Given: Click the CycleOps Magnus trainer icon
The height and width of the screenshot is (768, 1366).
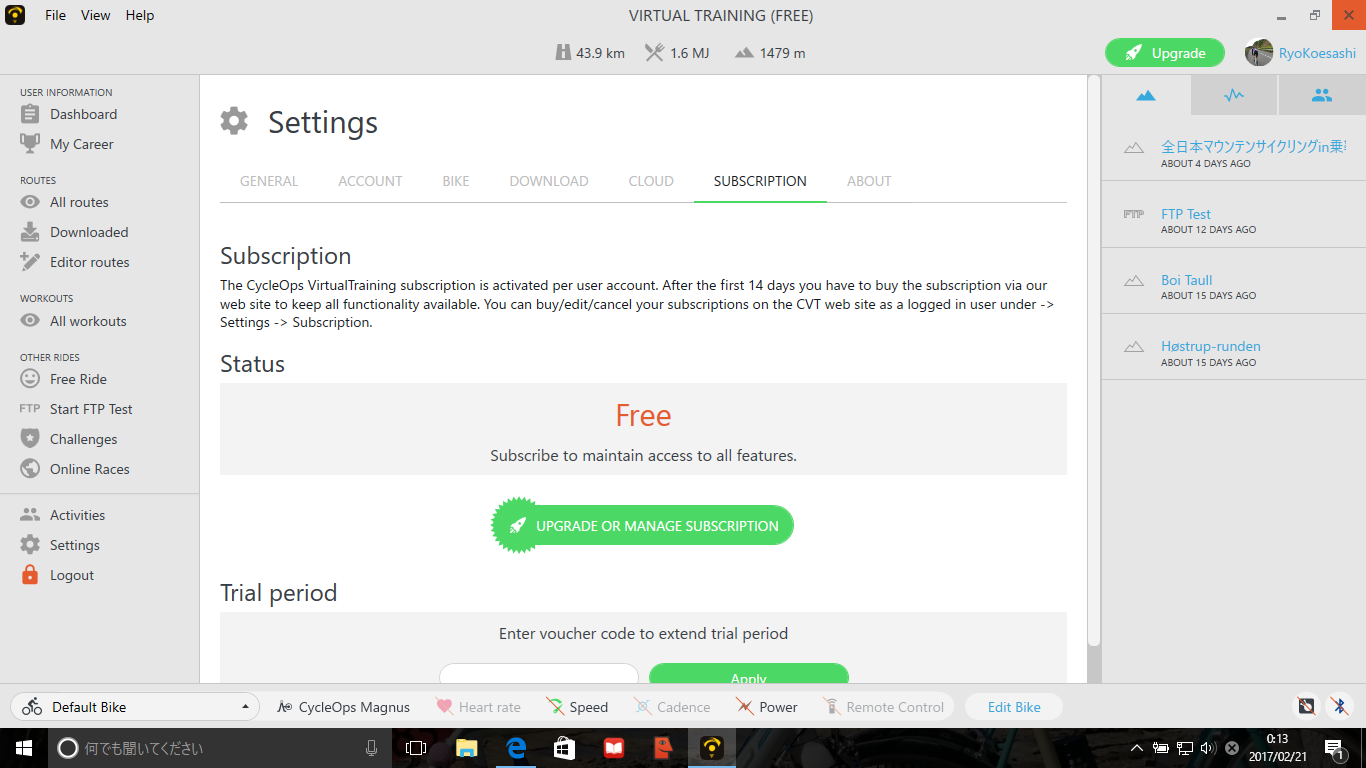Looking at the screenshot, I should pos(284,707).
